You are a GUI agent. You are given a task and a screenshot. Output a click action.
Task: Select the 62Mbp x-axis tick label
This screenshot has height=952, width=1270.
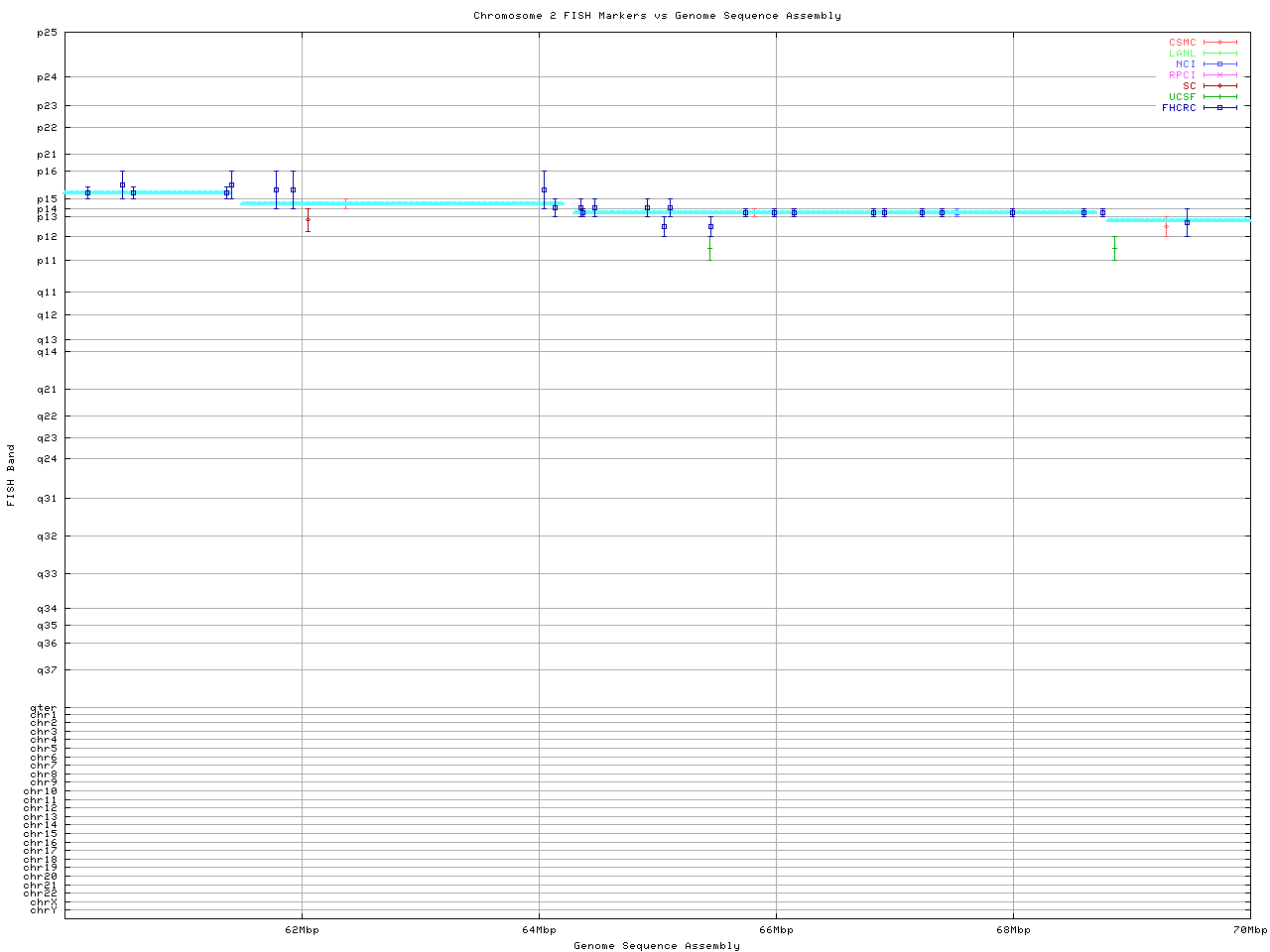click(x=302, y=930)
